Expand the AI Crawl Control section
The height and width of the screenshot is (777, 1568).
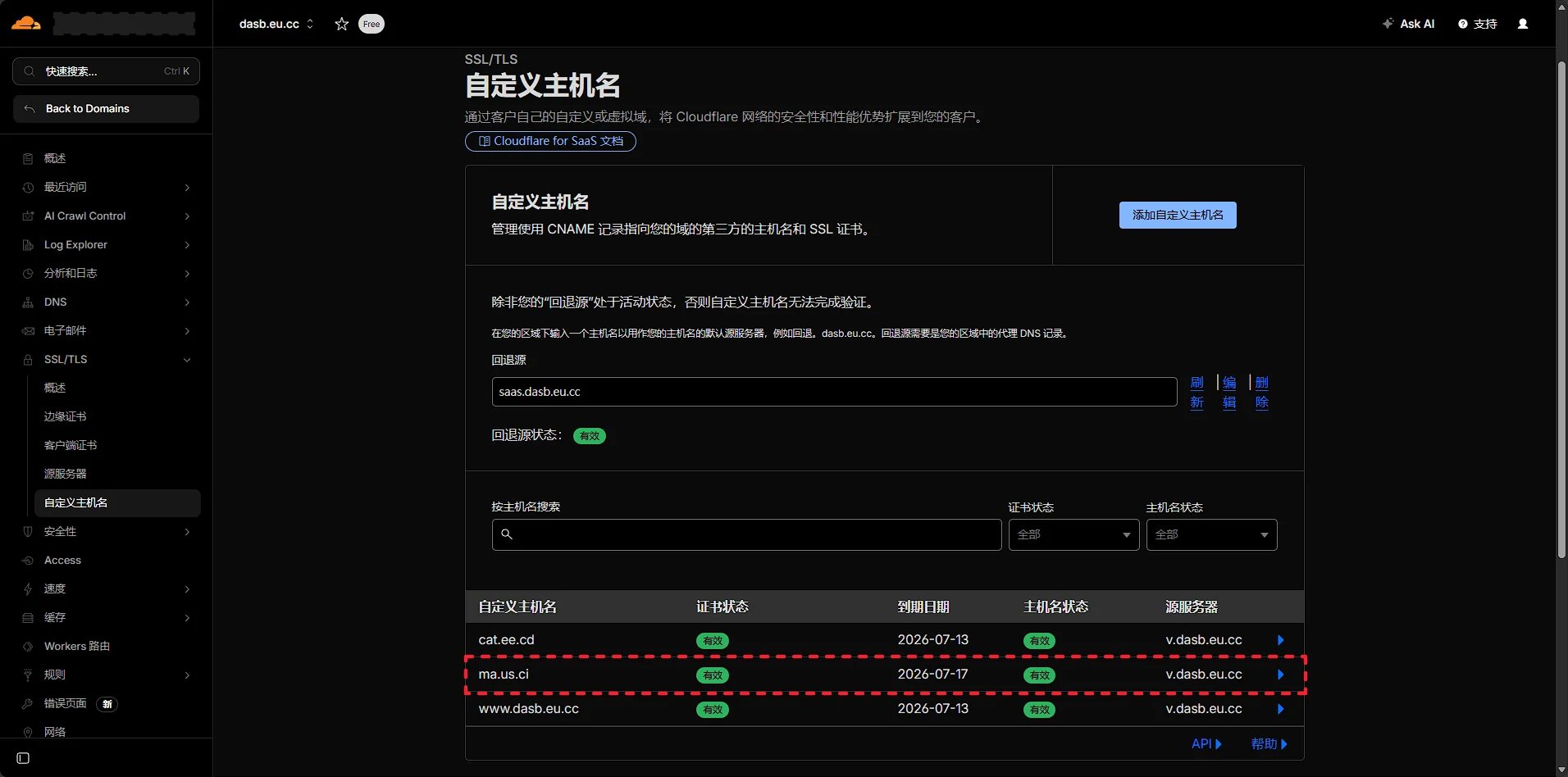187,216
